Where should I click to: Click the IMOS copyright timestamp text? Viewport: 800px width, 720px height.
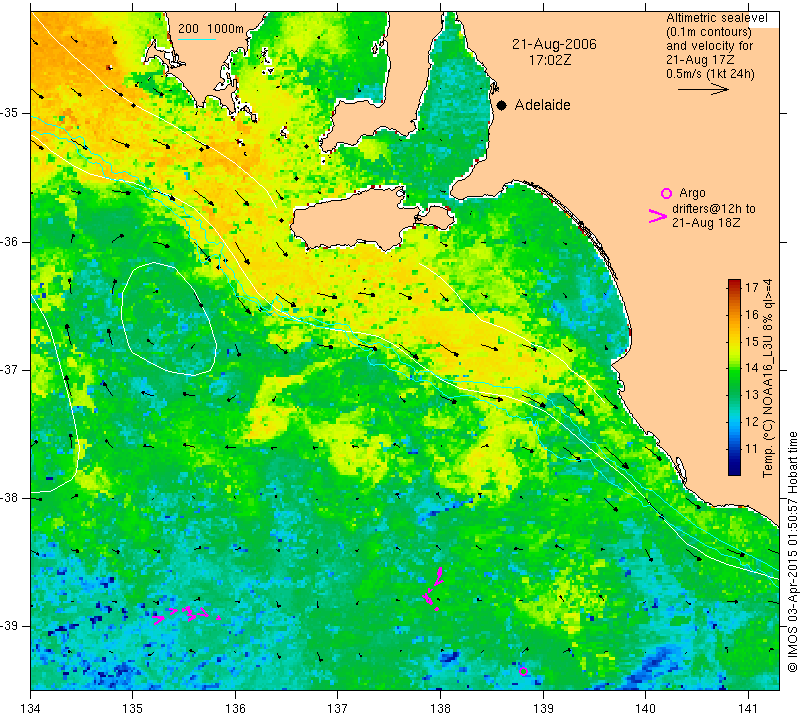(x=792, y=551)
